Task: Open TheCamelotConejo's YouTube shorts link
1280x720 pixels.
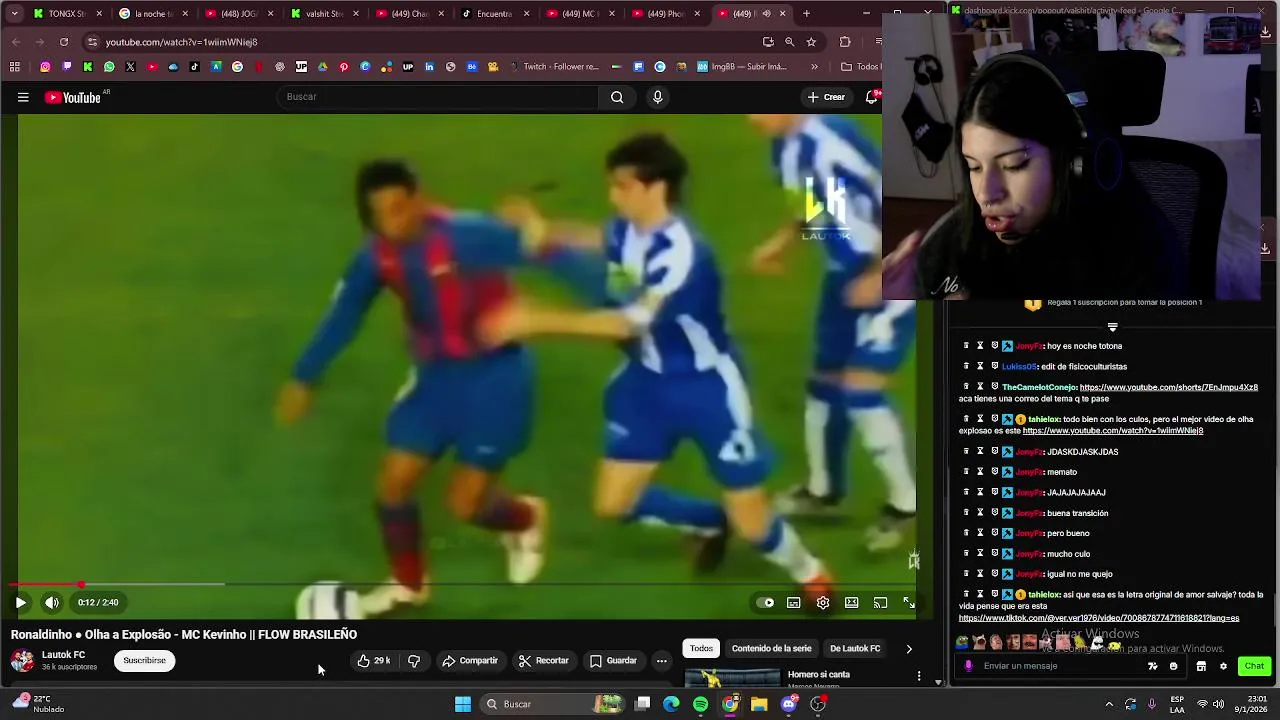Action: point(1168,387)
